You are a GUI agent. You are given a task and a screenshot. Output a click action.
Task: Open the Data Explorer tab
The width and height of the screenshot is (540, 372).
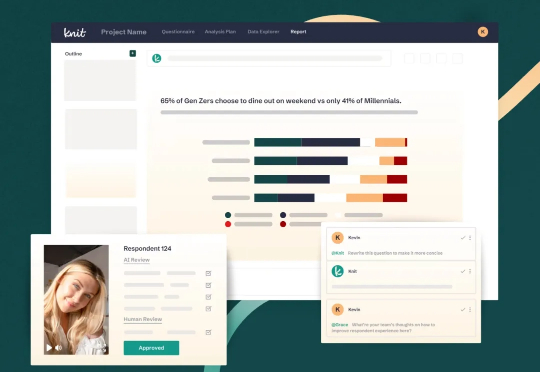click(263, 32)
